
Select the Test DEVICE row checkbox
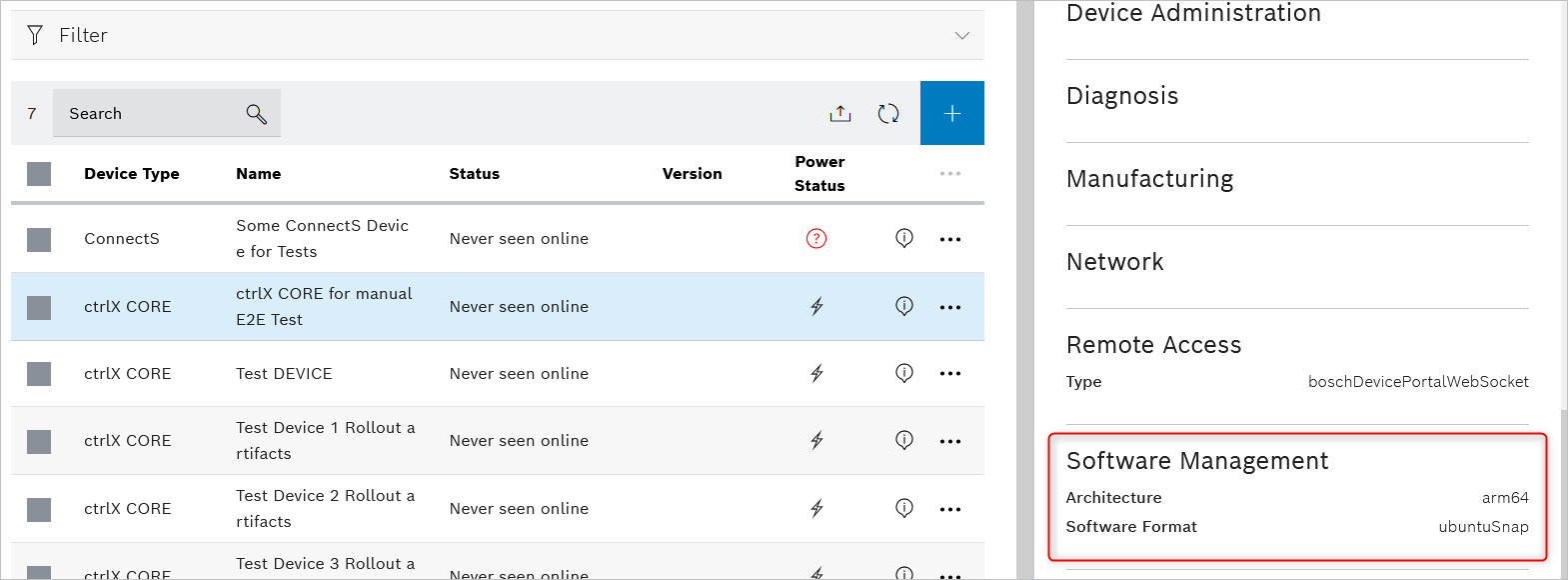(39, 374)
